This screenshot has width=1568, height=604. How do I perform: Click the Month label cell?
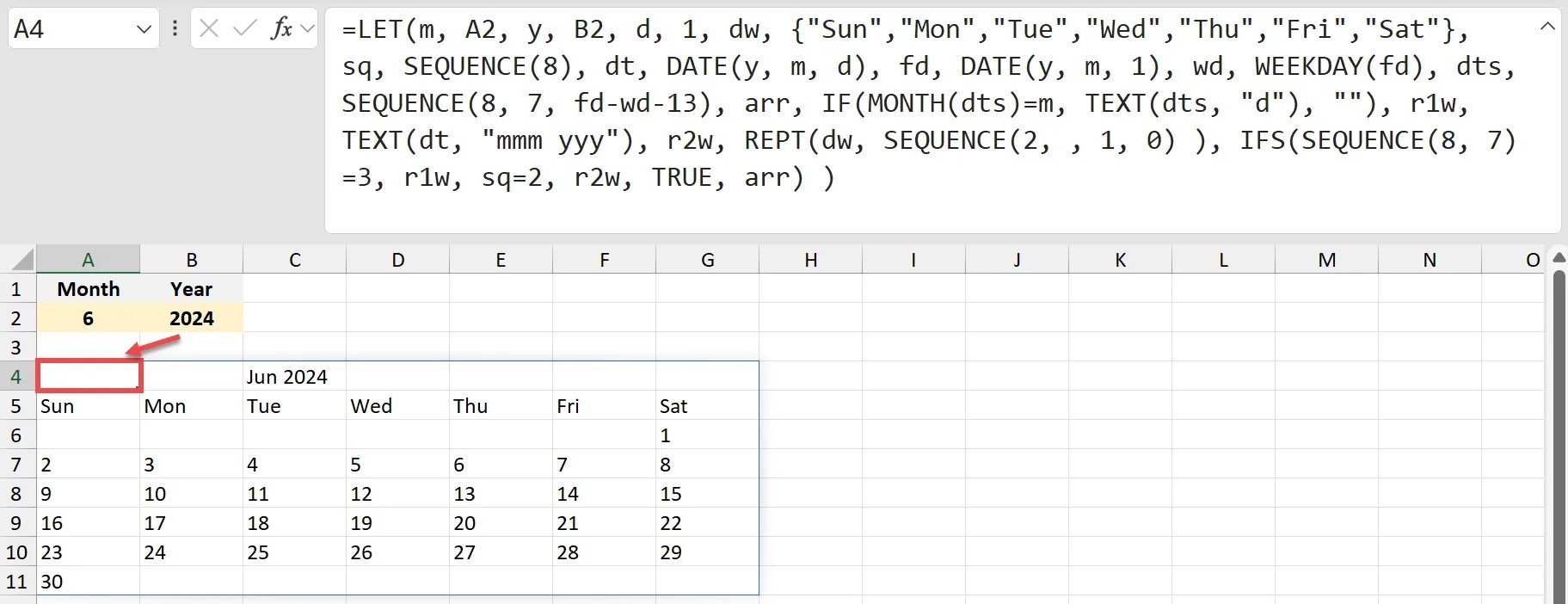click(88, 289)
